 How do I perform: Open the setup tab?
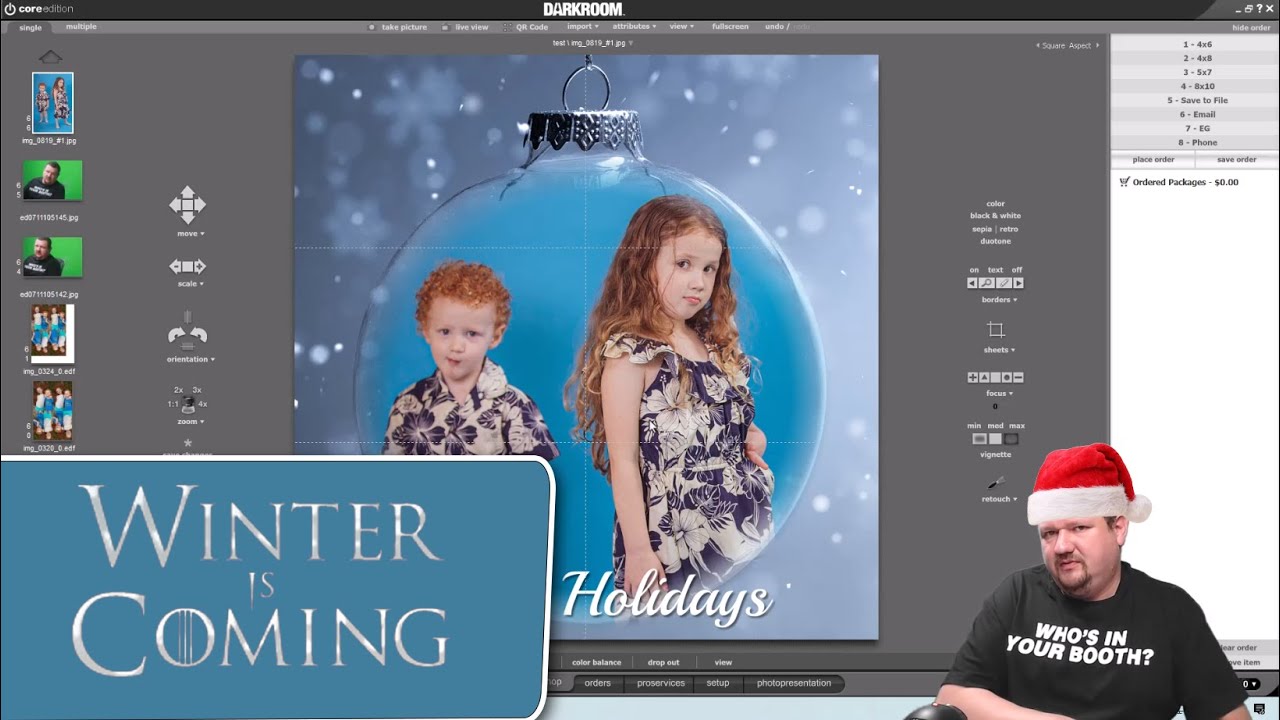718,683
